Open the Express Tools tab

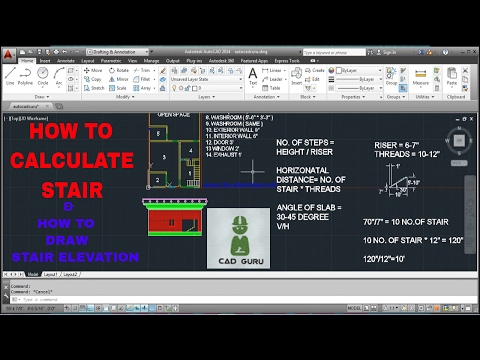coord(287,61)
